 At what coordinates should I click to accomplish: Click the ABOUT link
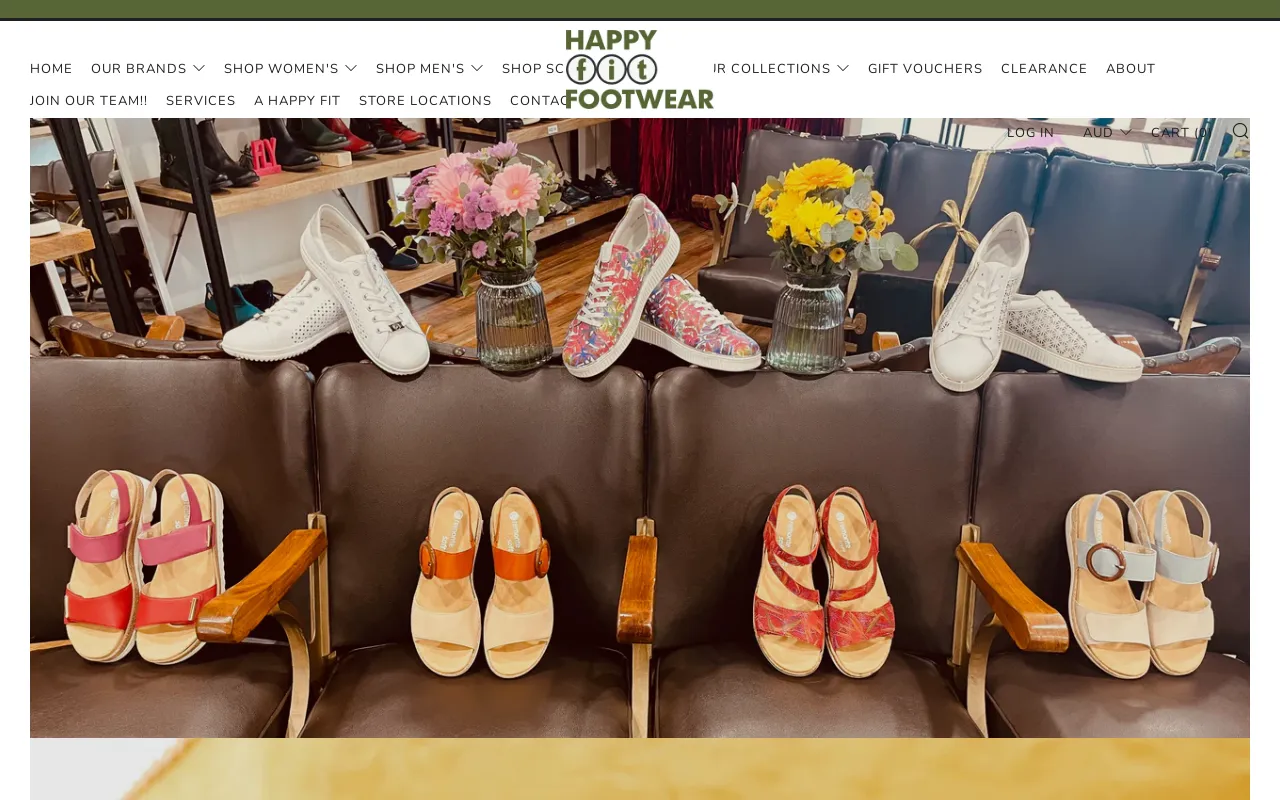1130,68
